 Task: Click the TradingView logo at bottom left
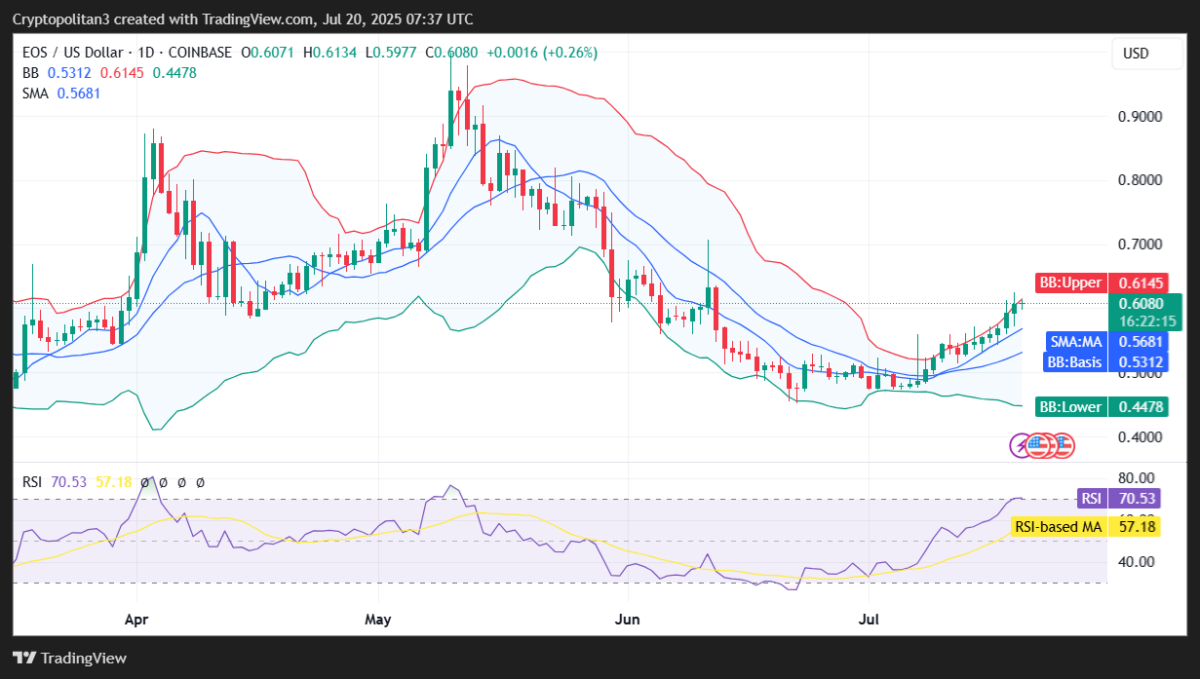click(70, 658)
